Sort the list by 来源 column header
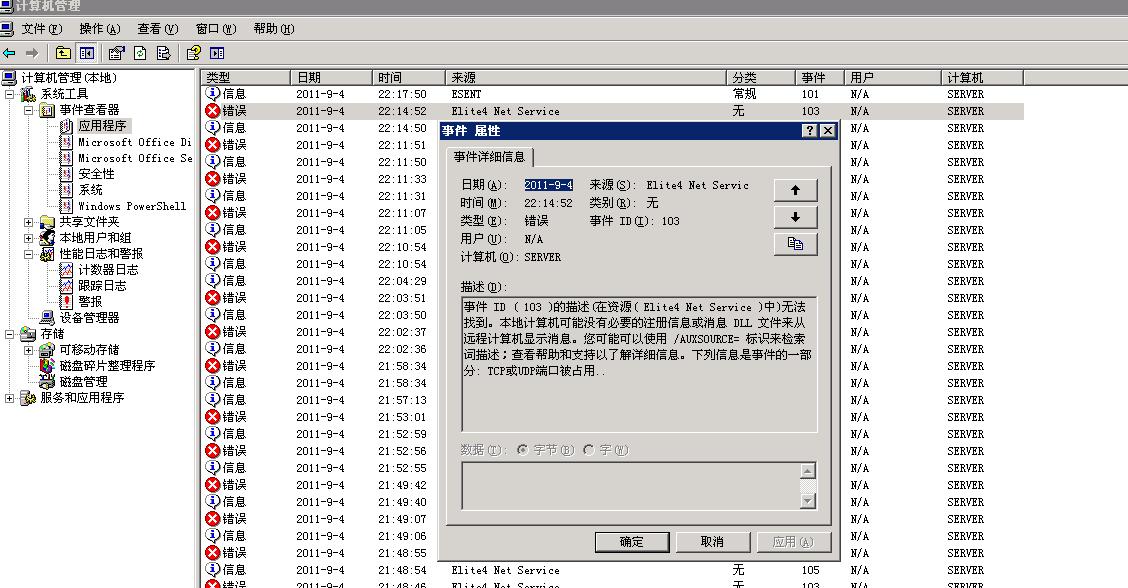Viewport: 1128px width, 588px height. point(585,77)
